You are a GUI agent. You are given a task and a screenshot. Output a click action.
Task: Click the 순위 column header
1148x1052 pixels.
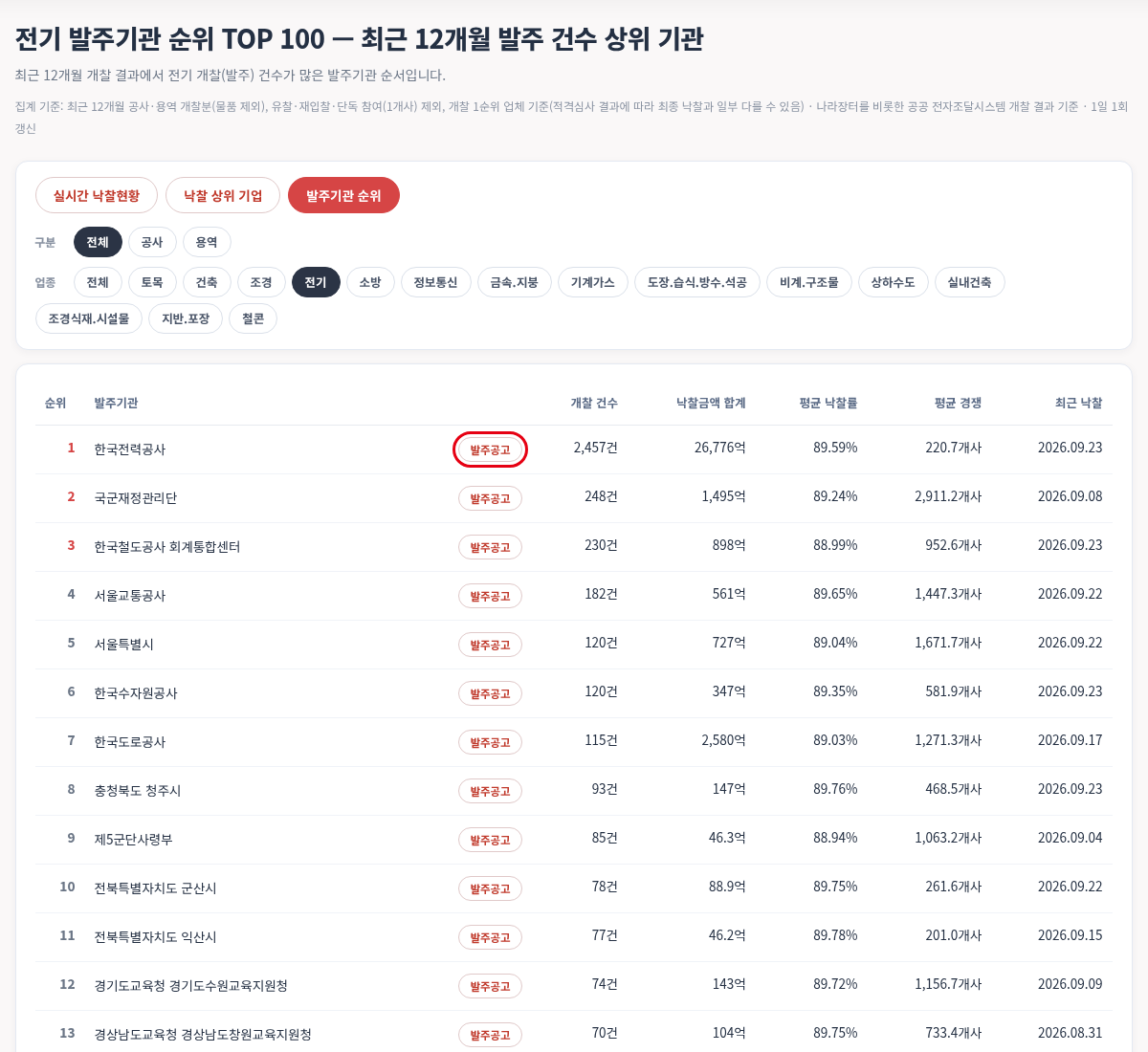[55, 403]
